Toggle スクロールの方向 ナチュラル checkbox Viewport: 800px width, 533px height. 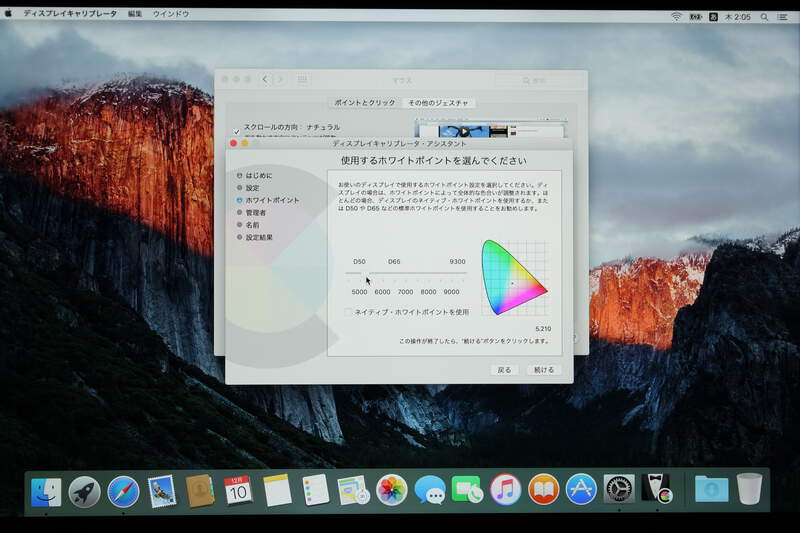coord(236,129)
